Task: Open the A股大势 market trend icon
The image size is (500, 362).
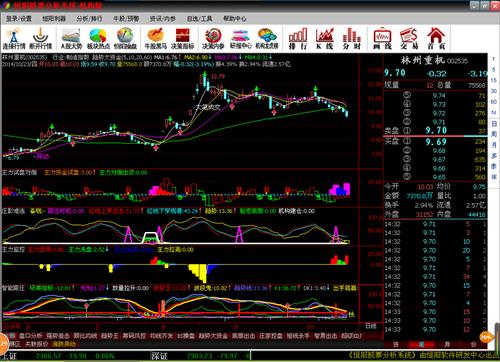Action: (x=71, y=38)
